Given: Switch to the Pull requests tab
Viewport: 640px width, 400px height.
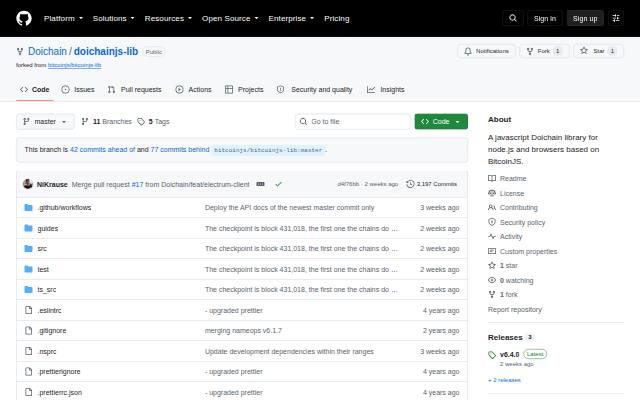Looking at the screenshot, I should coord(134,89).
